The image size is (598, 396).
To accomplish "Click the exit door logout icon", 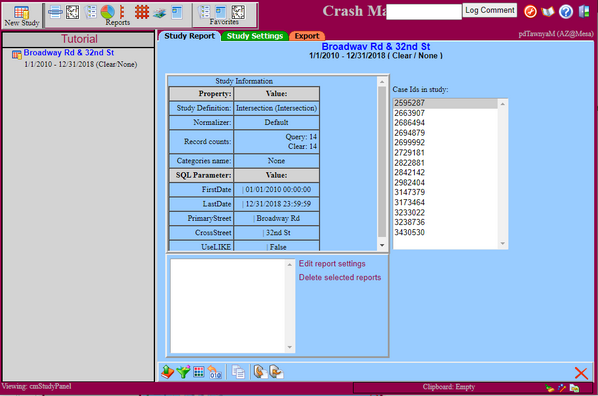I will point(584,11).
